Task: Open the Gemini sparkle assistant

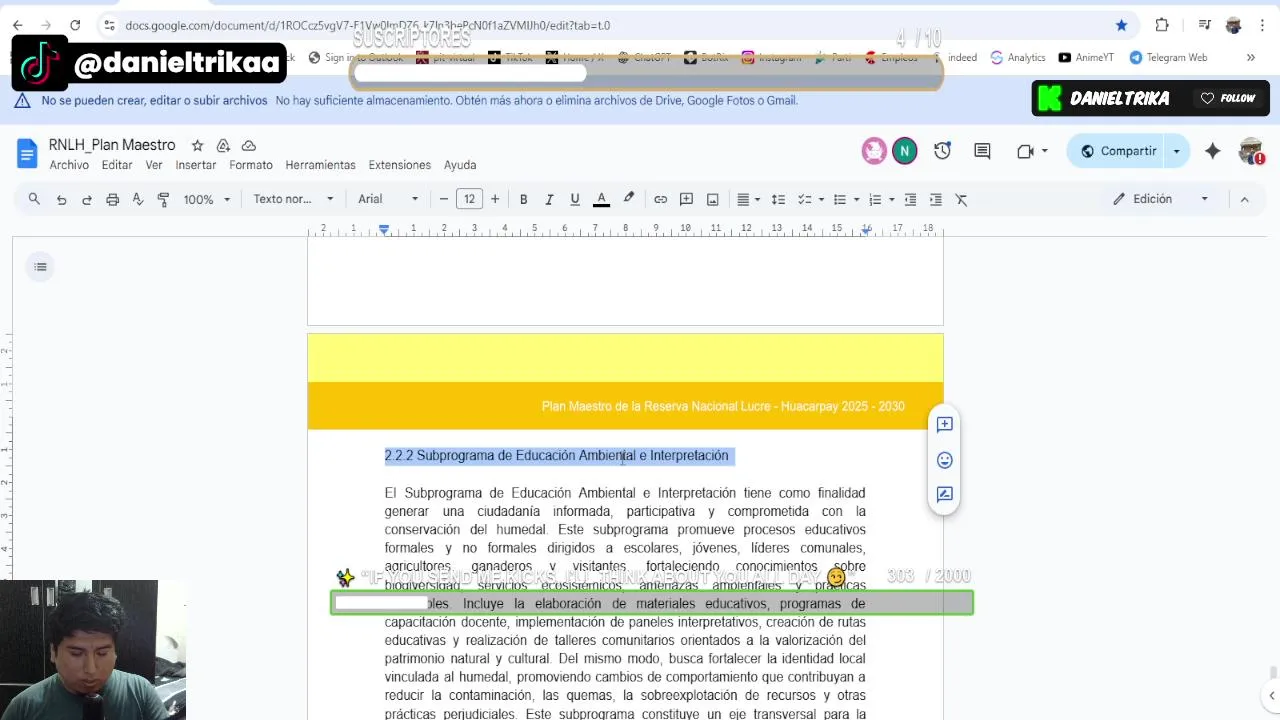Action: (1212, 151)
